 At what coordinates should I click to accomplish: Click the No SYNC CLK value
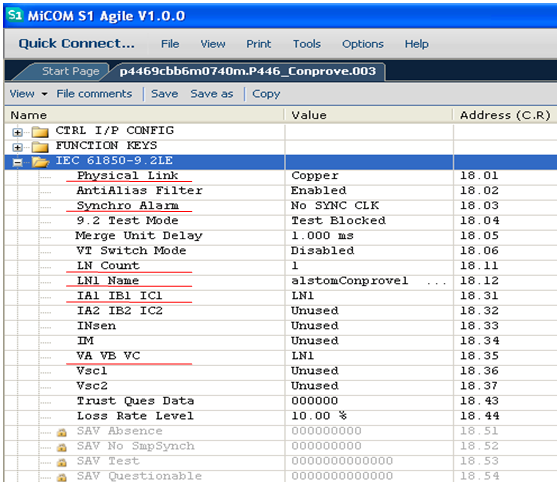[x=335, y=205]
